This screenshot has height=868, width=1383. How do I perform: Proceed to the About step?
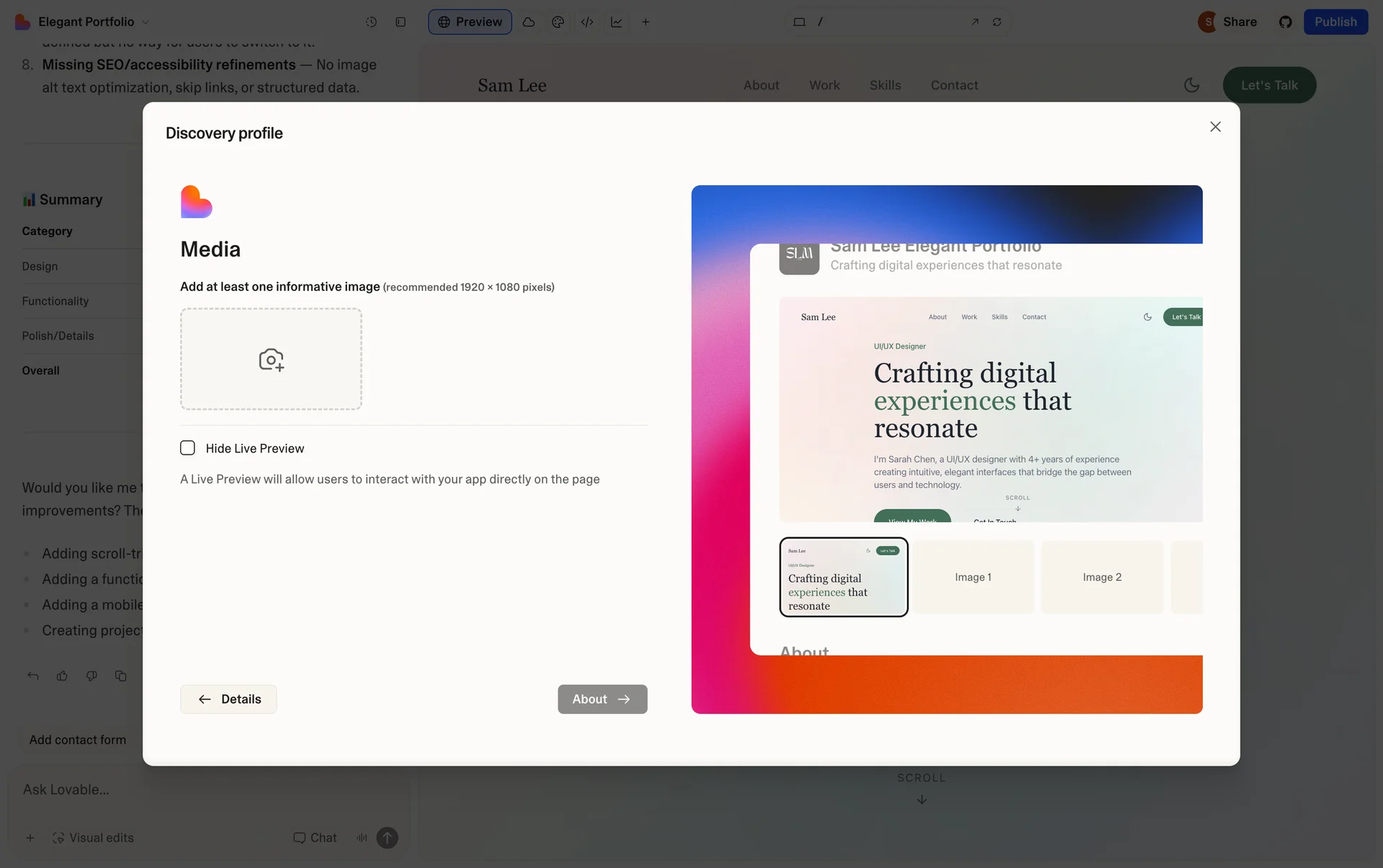(602, 699)
